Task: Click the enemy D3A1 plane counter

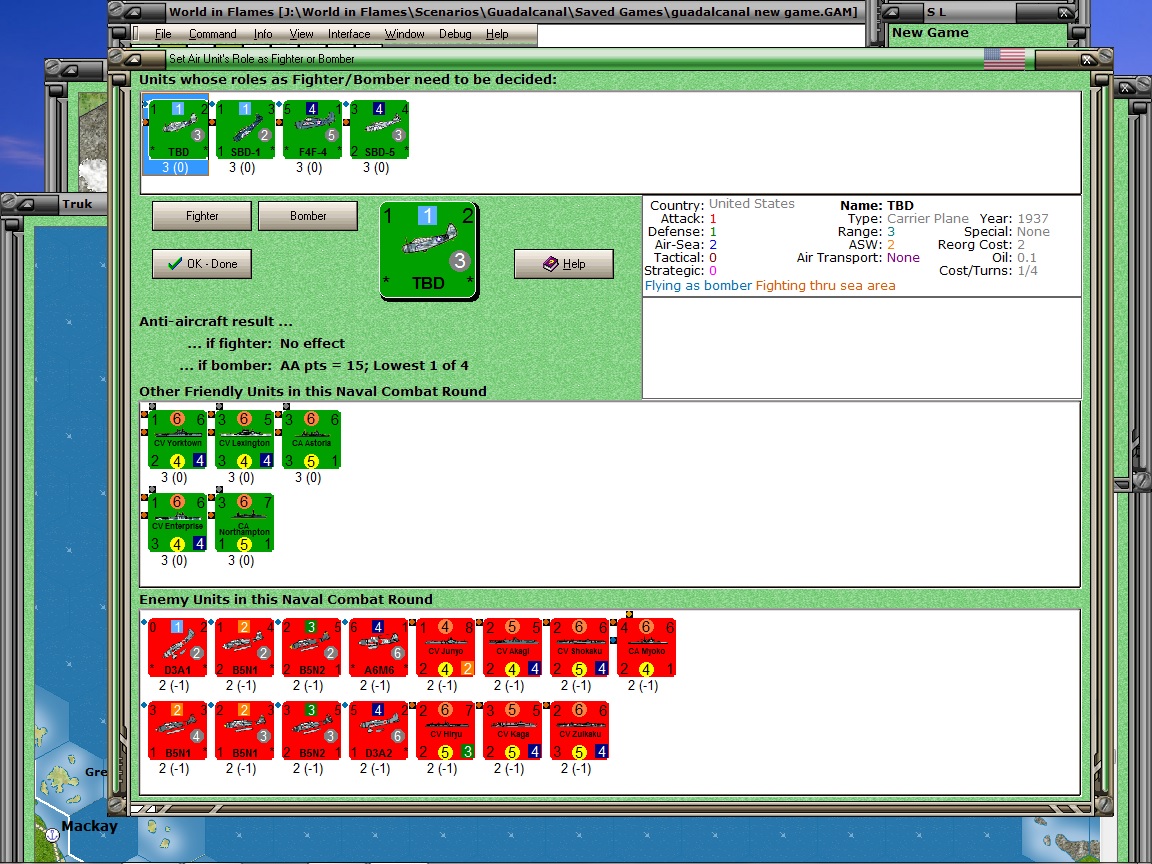Action: click(178, 647)
